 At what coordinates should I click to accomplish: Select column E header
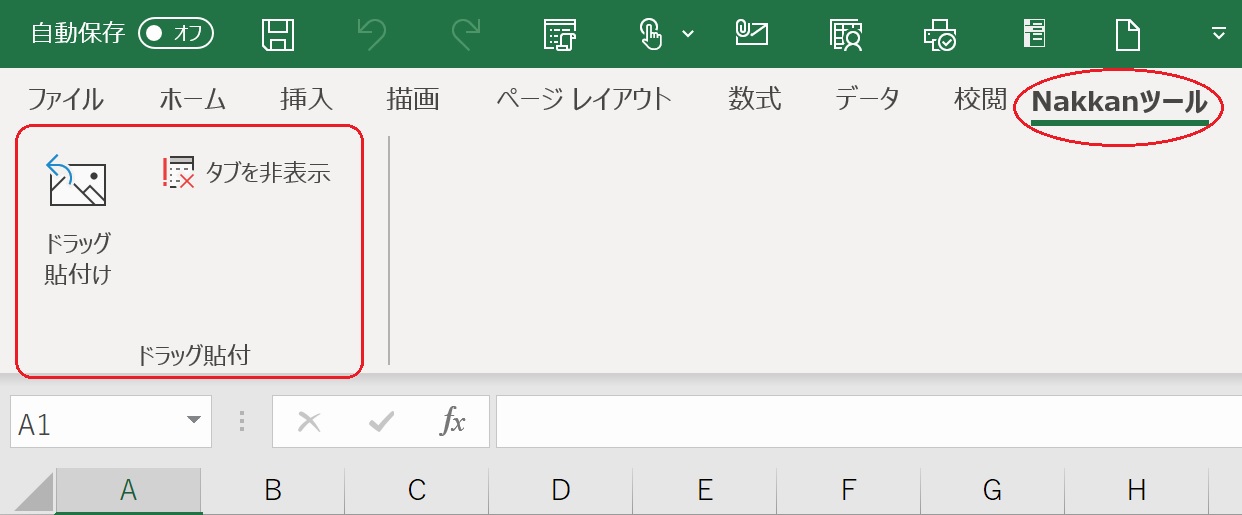point(705,490)
